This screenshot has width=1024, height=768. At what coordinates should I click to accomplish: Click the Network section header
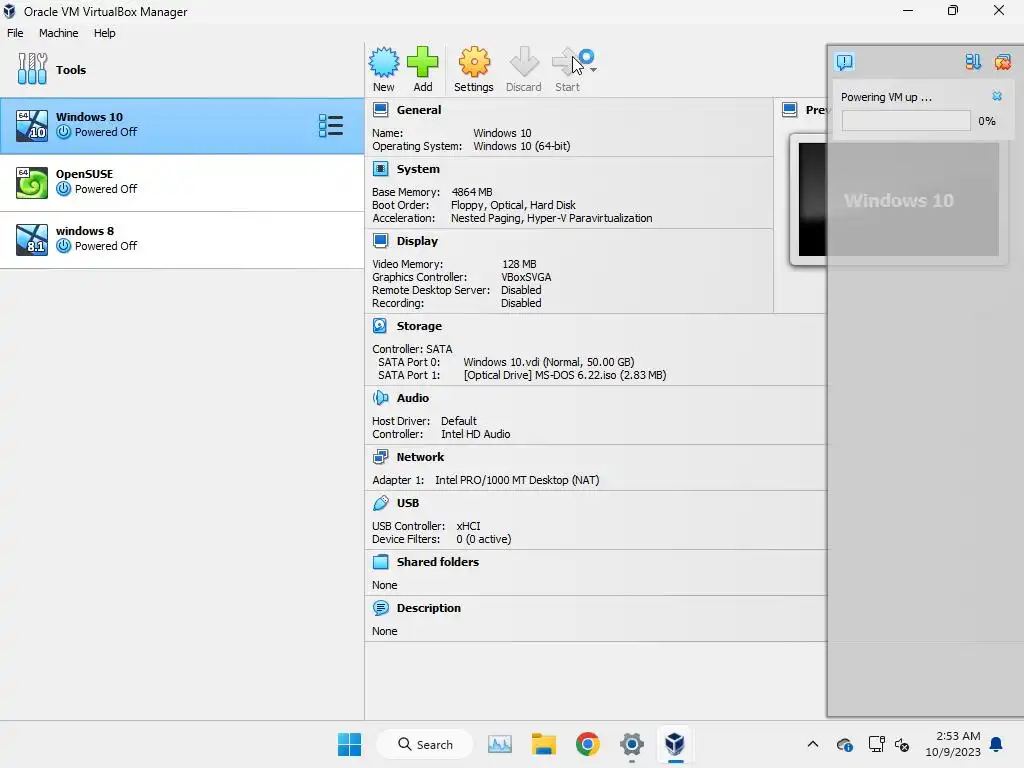click(420, 457)
